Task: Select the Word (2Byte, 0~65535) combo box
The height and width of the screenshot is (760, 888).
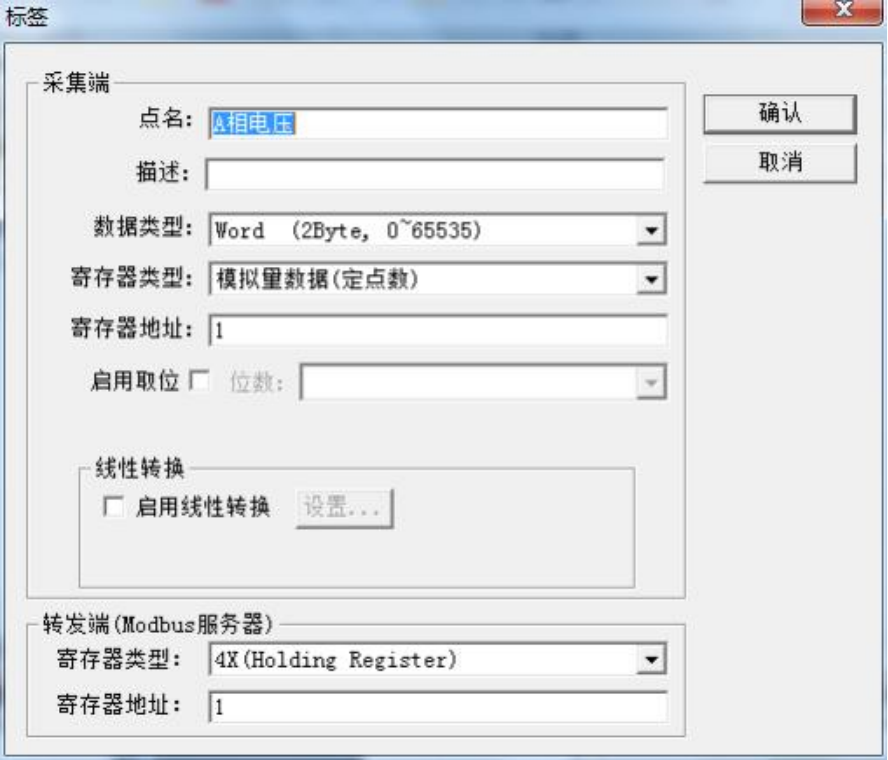Action: [x=438, y=230]
